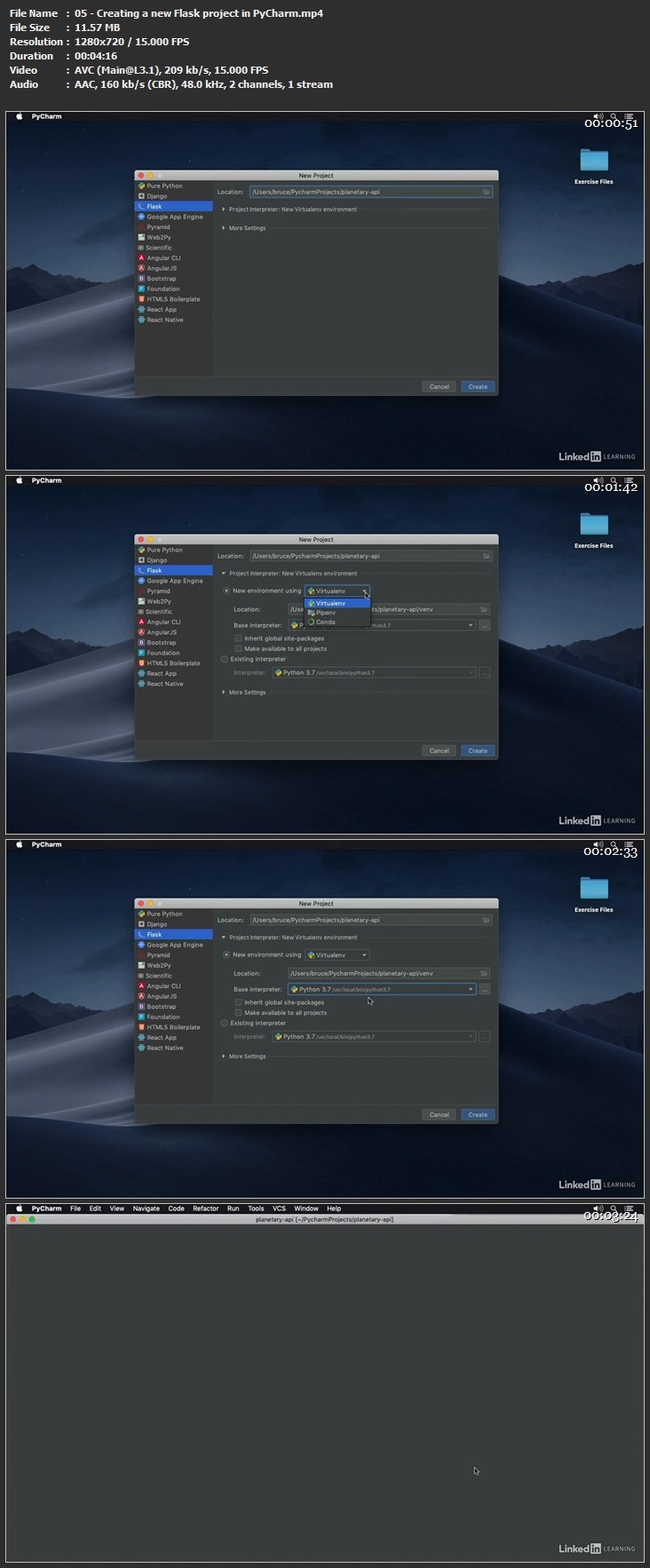Open the VCS menu in 00:03:24 frame
Image resolution: width=650 pixels, height=1568 pixels.
pos(279,1208)
